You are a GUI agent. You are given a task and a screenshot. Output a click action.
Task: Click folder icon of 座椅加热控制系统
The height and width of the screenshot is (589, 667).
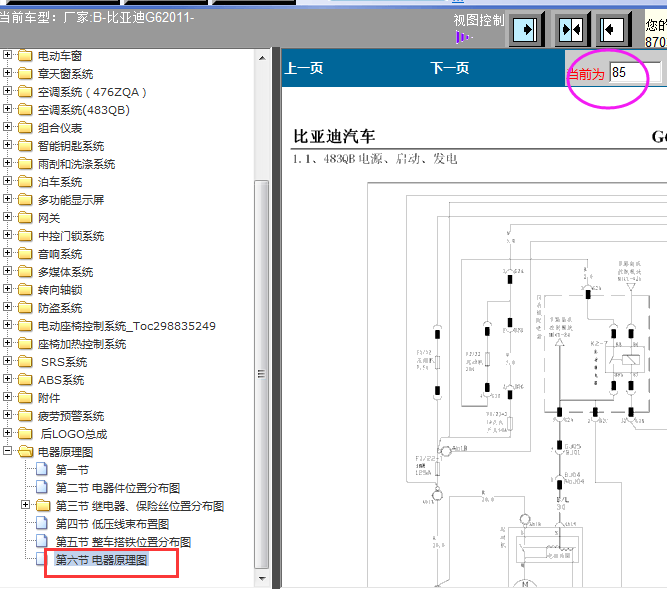pos(25,344)
